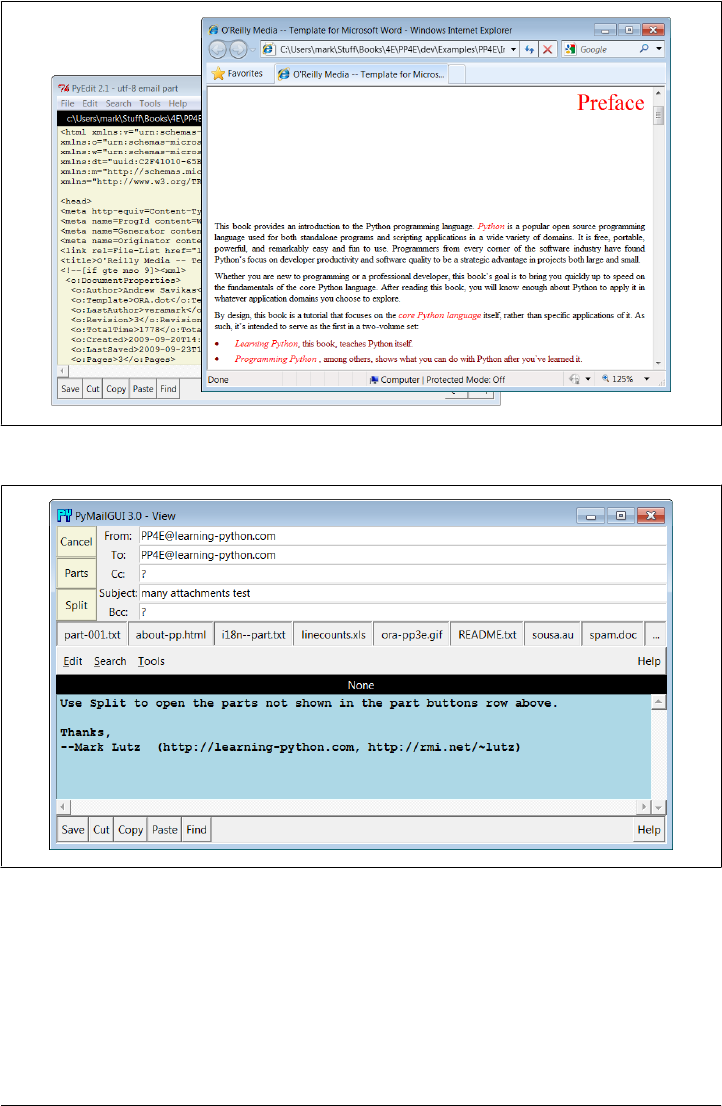Click the red stop icon in Internet Explorer

(x=547, y=49)
